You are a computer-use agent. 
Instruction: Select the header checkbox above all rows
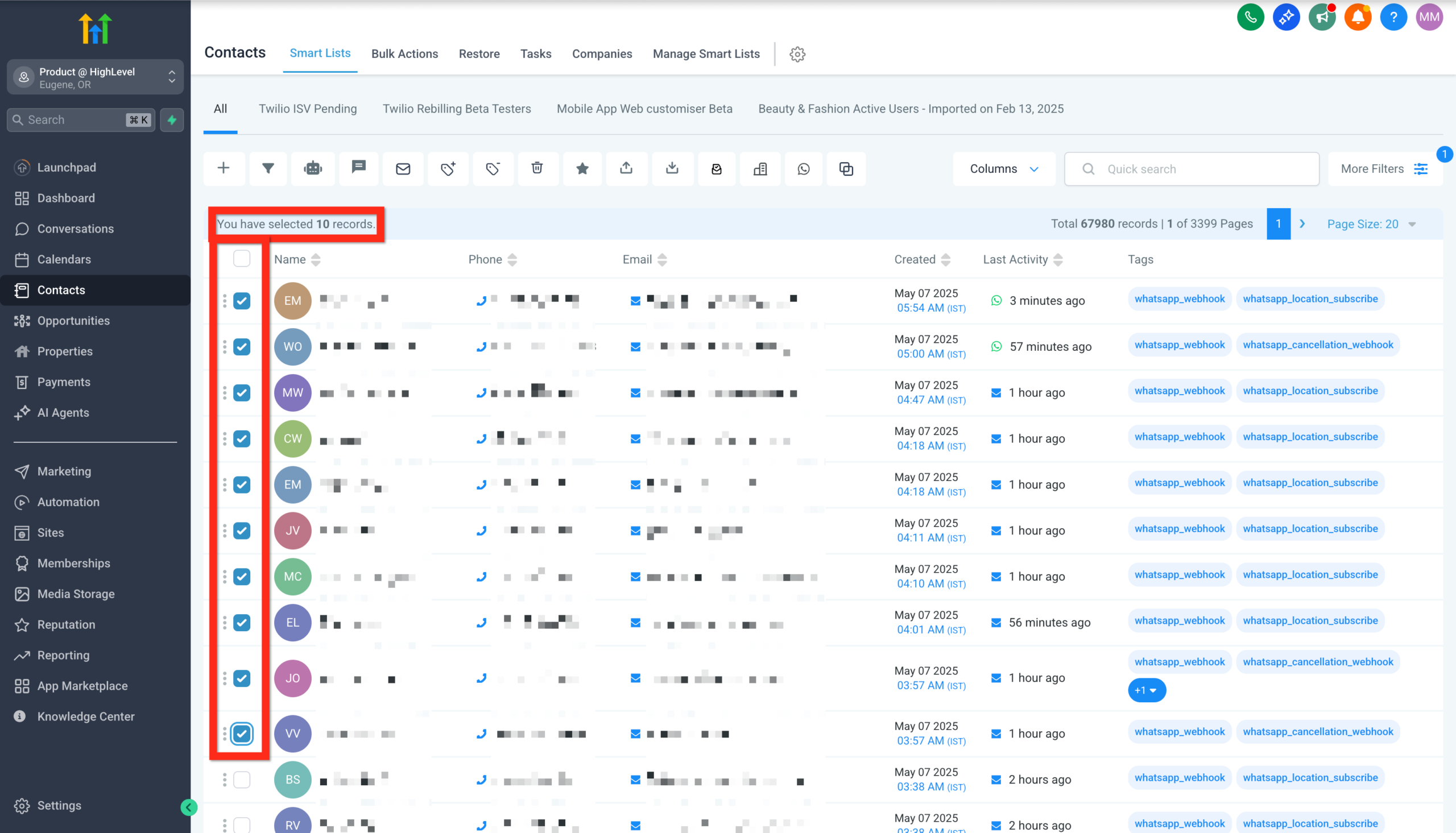(242, 259)
